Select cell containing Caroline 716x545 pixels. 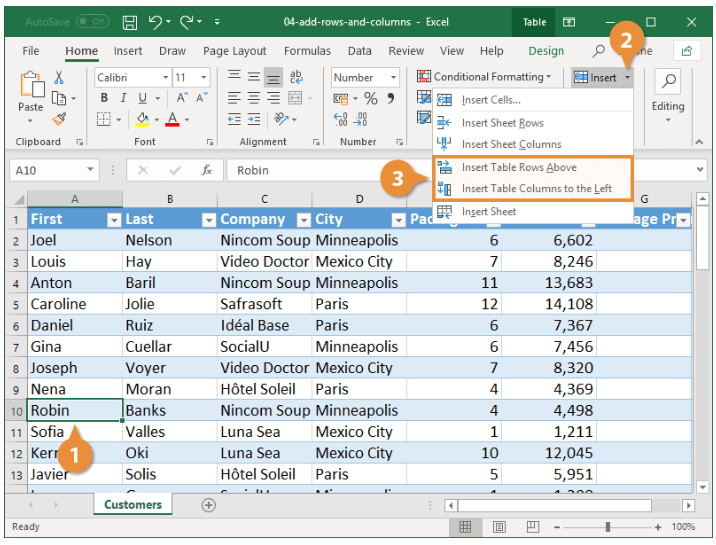coord(75,304)
